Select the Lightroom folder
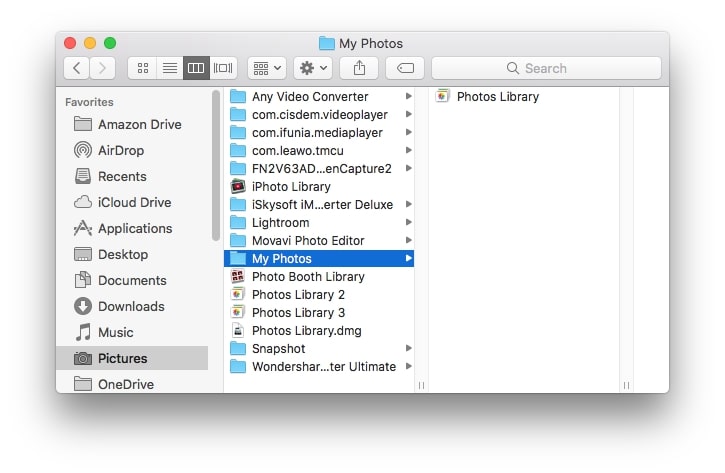The image size is (725, 473). (319, 222)
